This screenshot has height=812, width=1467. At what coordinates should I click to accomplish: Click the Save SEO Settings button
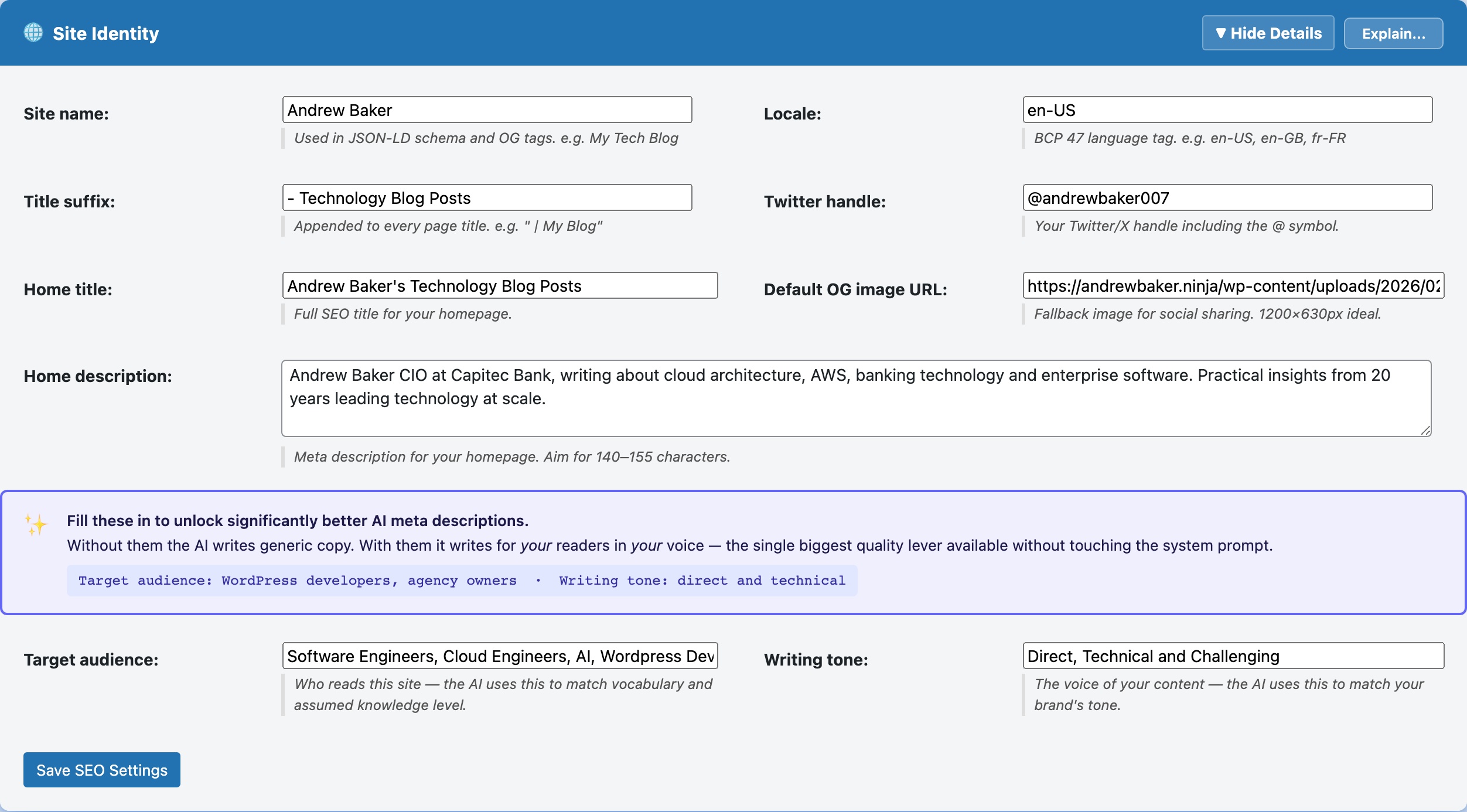(x=101, y=769)
